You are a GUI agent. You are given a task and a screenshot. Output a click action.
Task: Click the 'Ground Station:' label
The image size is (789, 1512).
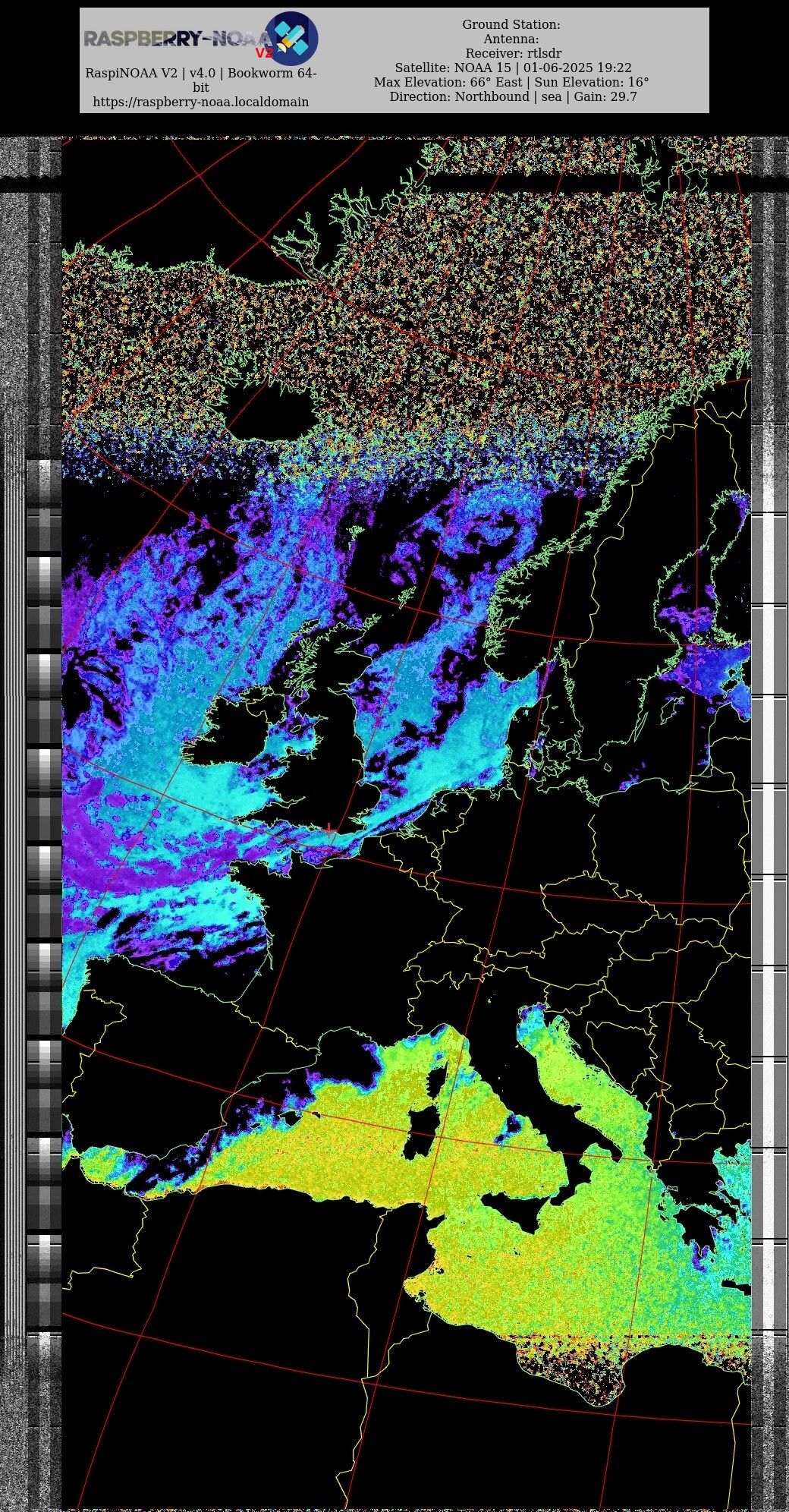[x=511, y=25]
